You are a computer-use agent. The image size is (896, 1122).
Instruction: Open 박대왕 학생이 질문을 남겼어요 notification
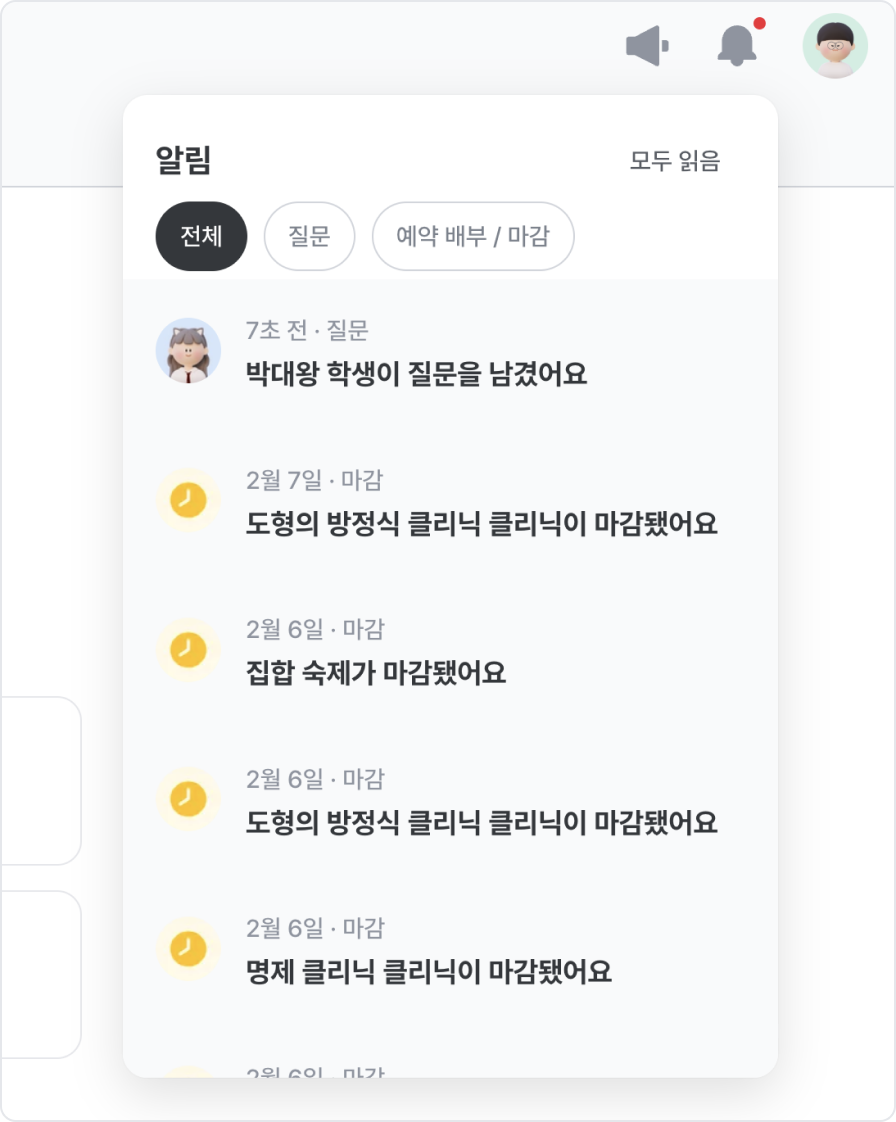pos(450,353)
